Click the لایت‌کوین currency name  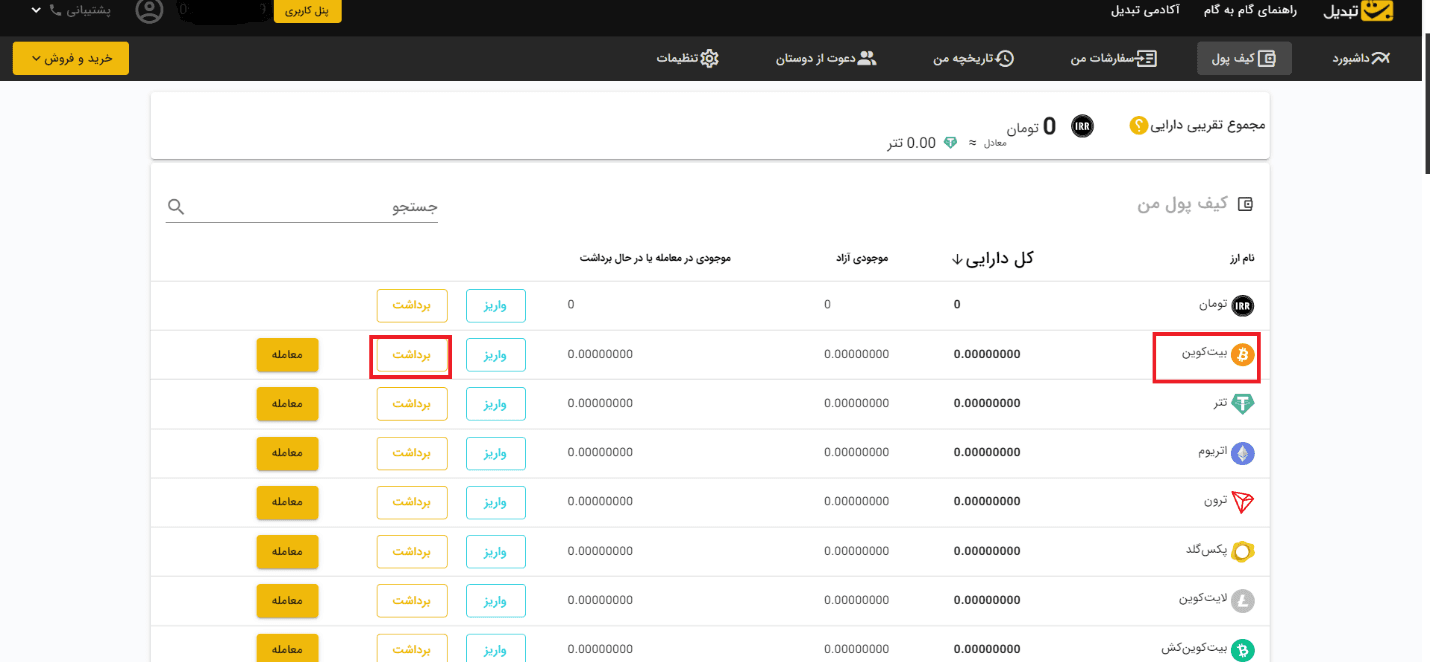1201,600
